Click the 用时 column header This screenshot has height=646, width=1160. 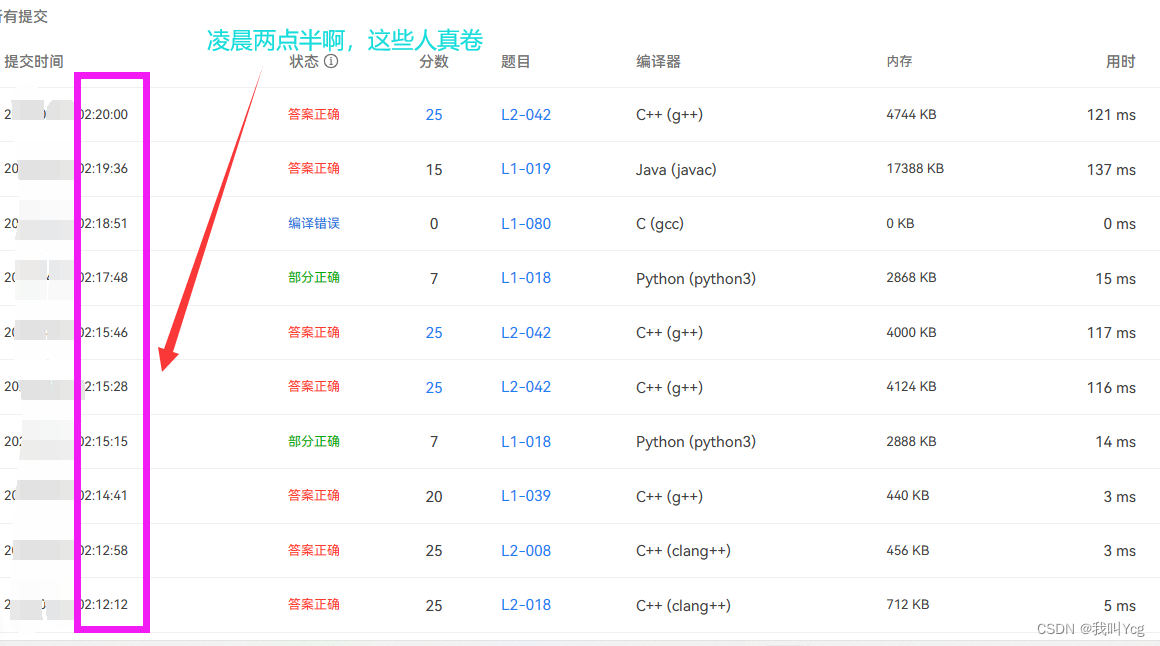(1119, 61)
